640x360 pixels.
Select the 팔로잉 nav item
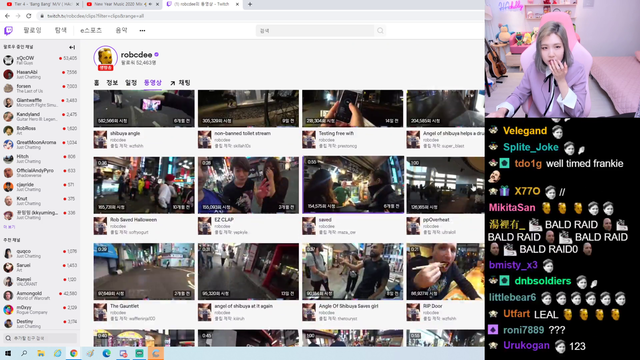(33, 31)
